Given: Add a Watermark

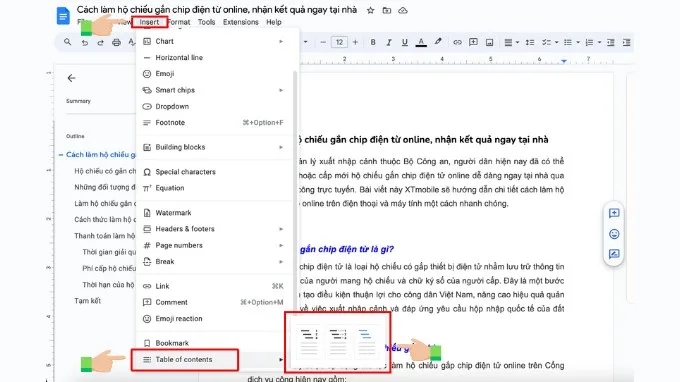Looking at the screenshot, I should [x=215, y=212].
